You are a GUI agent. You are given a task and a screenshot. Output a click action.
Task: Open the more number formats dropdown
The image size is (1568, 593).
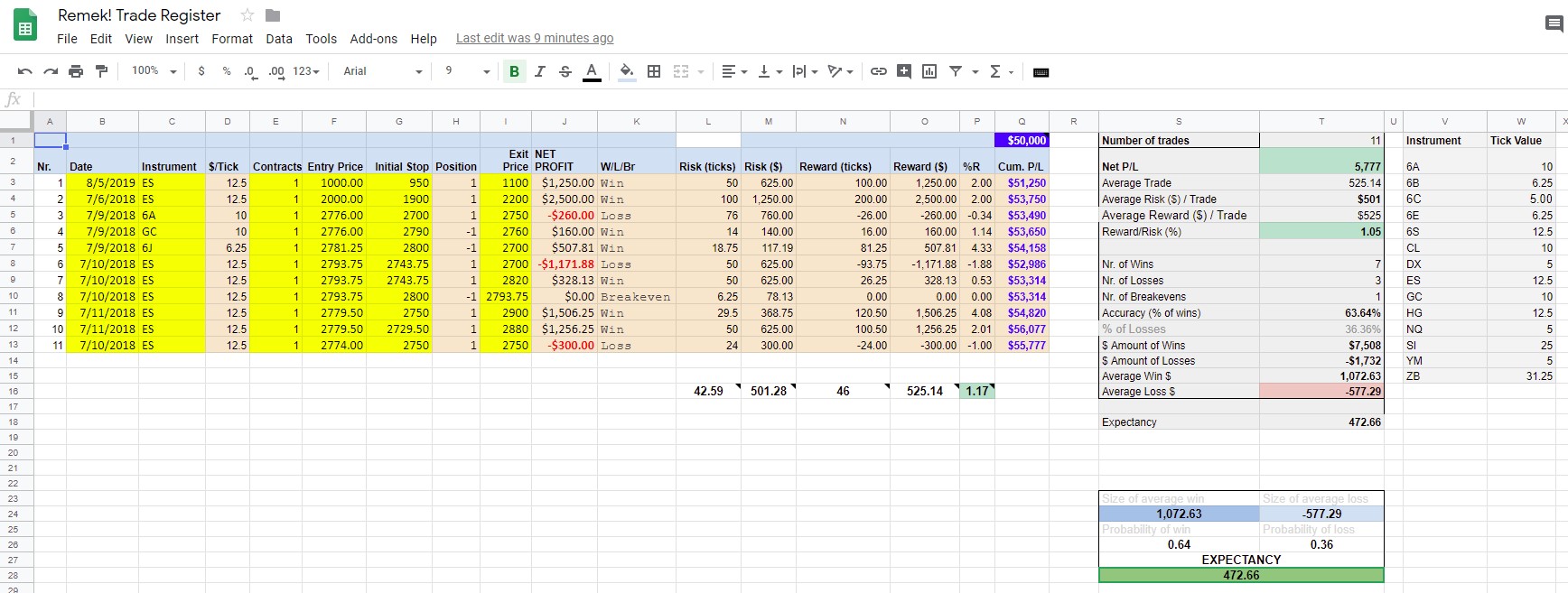306,71
